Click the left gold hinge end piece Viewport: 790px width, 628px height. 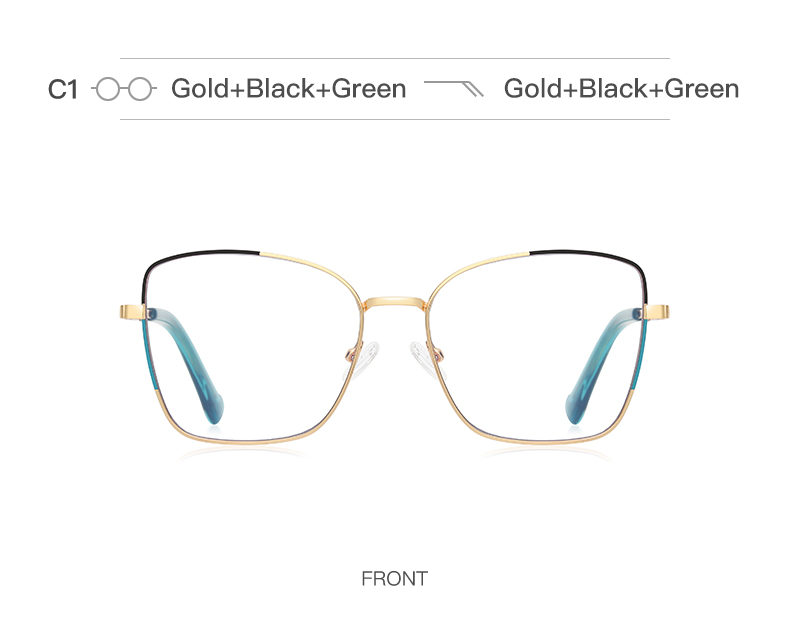click(x=133, y=312)
